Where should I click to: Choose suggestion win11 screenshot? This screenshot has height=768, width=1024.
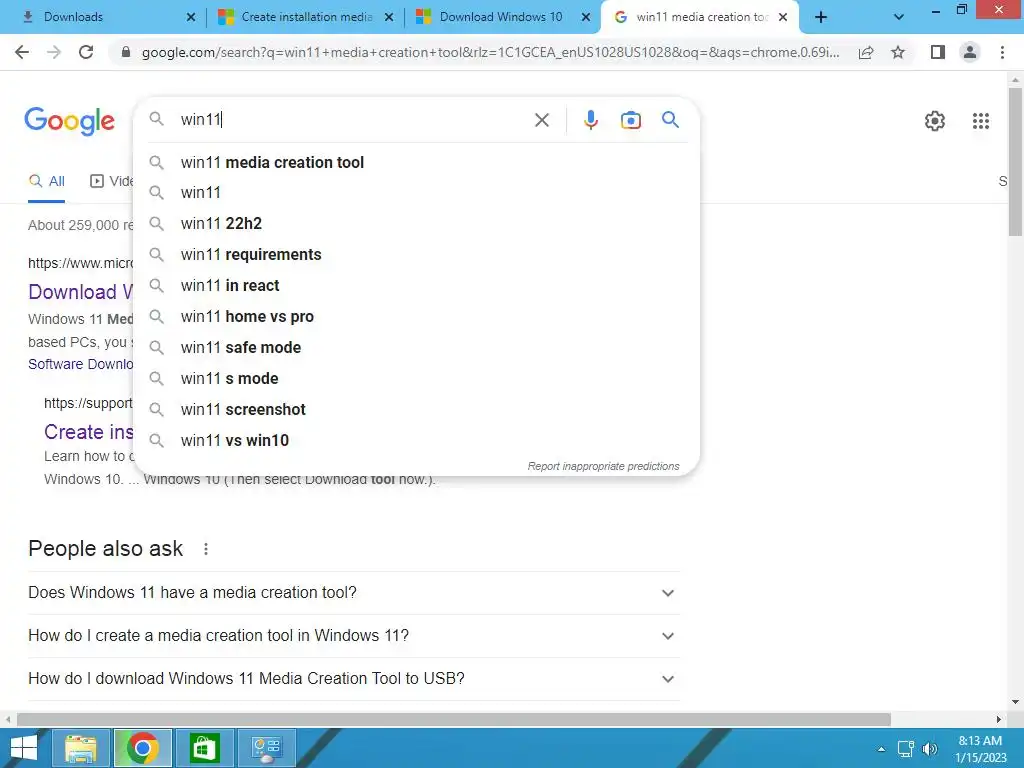tap(416, 409)
